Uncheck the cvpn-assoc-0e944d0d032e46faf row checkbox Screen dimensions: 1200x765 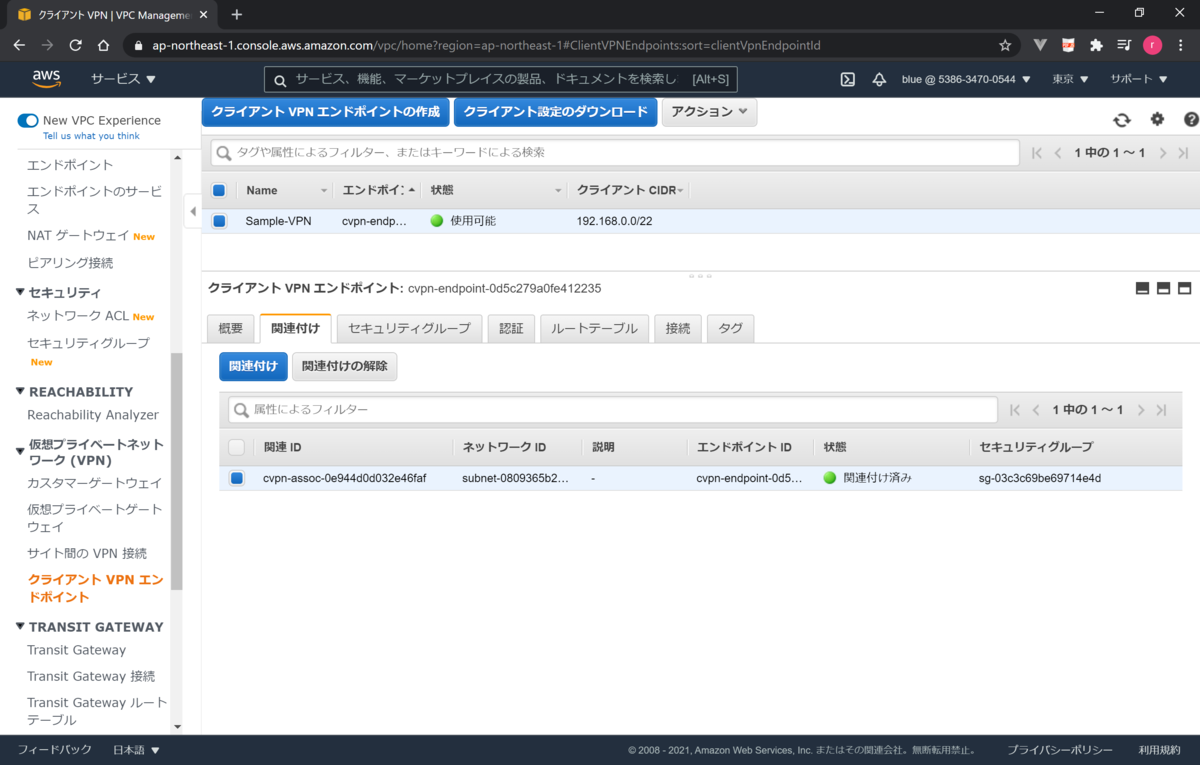pyautogui.click(x=236, y=478)
